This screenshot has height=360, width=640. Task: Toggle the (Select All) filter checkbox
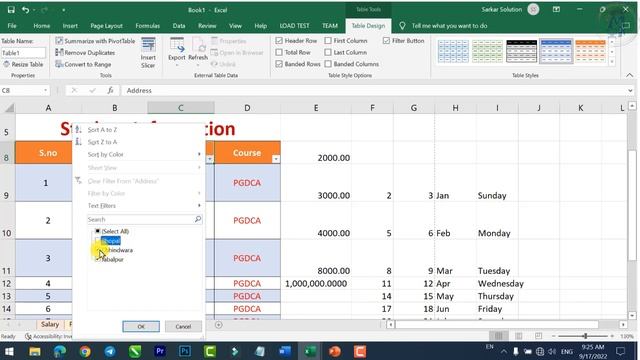coord(98,231)
